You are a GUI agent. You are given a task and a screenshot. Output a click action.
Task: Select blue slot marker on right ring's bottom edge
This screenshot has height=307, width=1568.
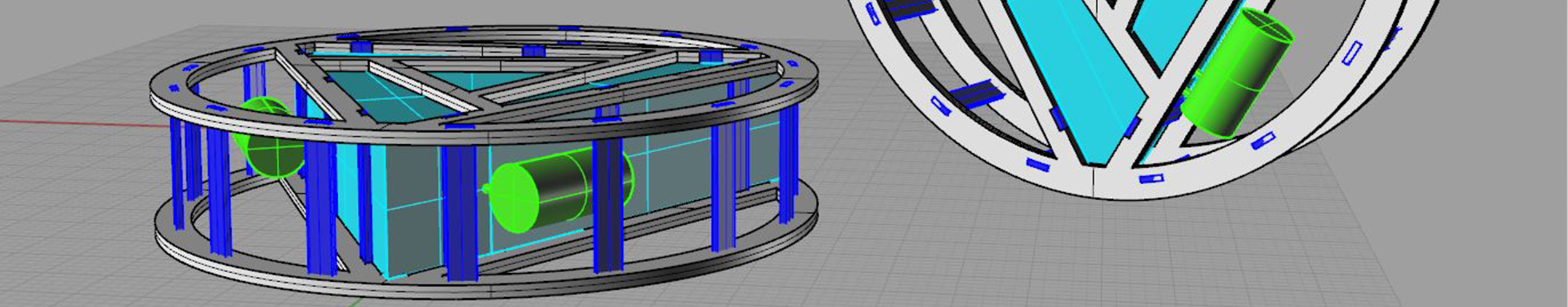point(1151,179)
